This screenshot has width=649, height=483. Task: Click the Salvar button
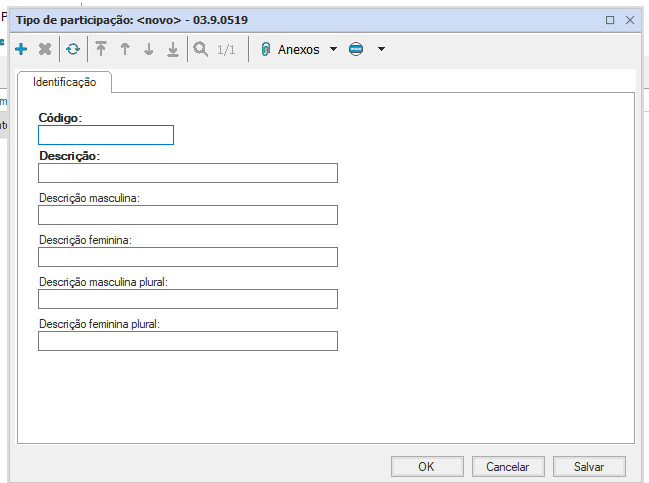point(589,466)
